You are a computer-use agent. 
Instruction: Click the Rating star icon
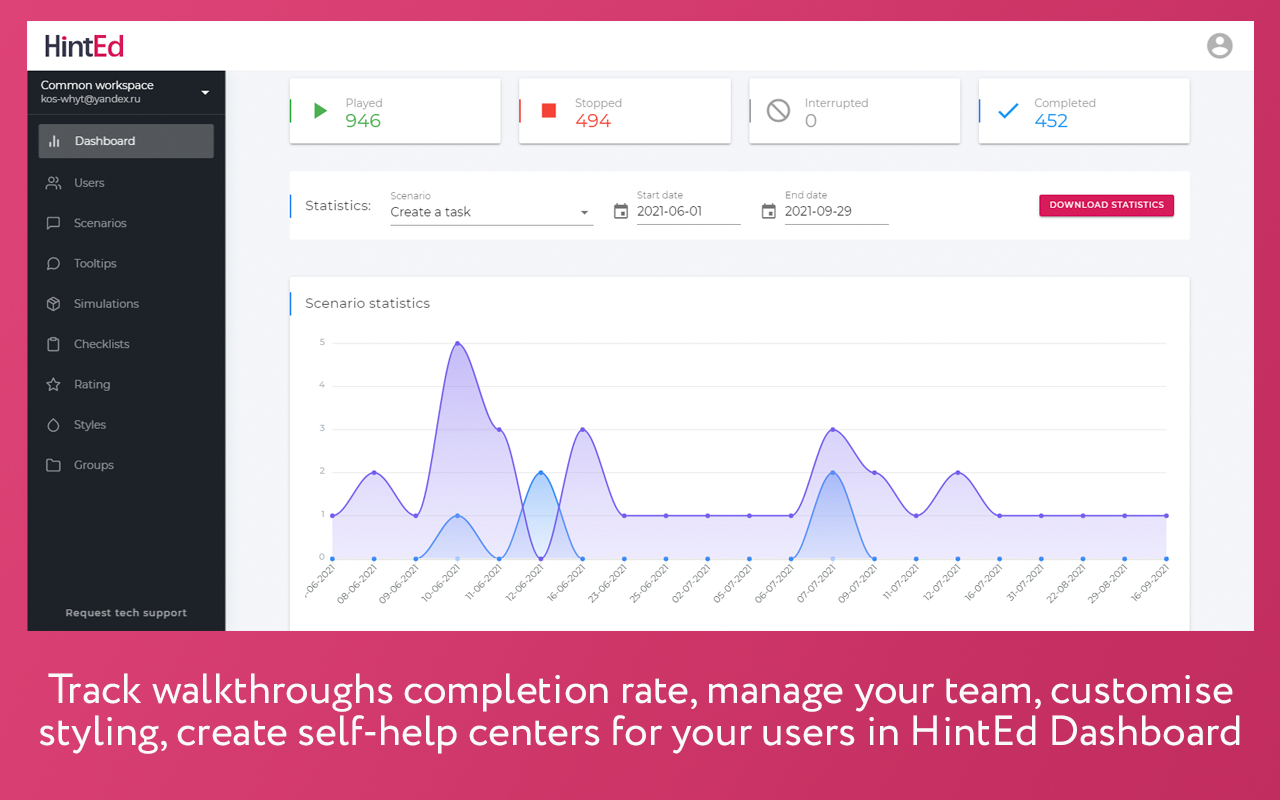coord(54,384)
